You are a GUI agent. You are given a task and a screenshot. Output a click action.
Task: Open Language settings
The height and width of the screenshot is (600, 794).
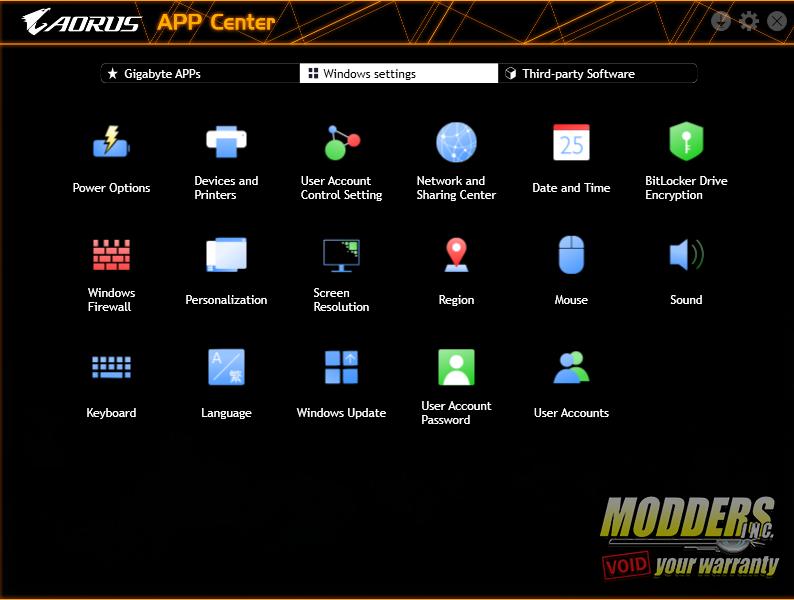tap(226, 368)
